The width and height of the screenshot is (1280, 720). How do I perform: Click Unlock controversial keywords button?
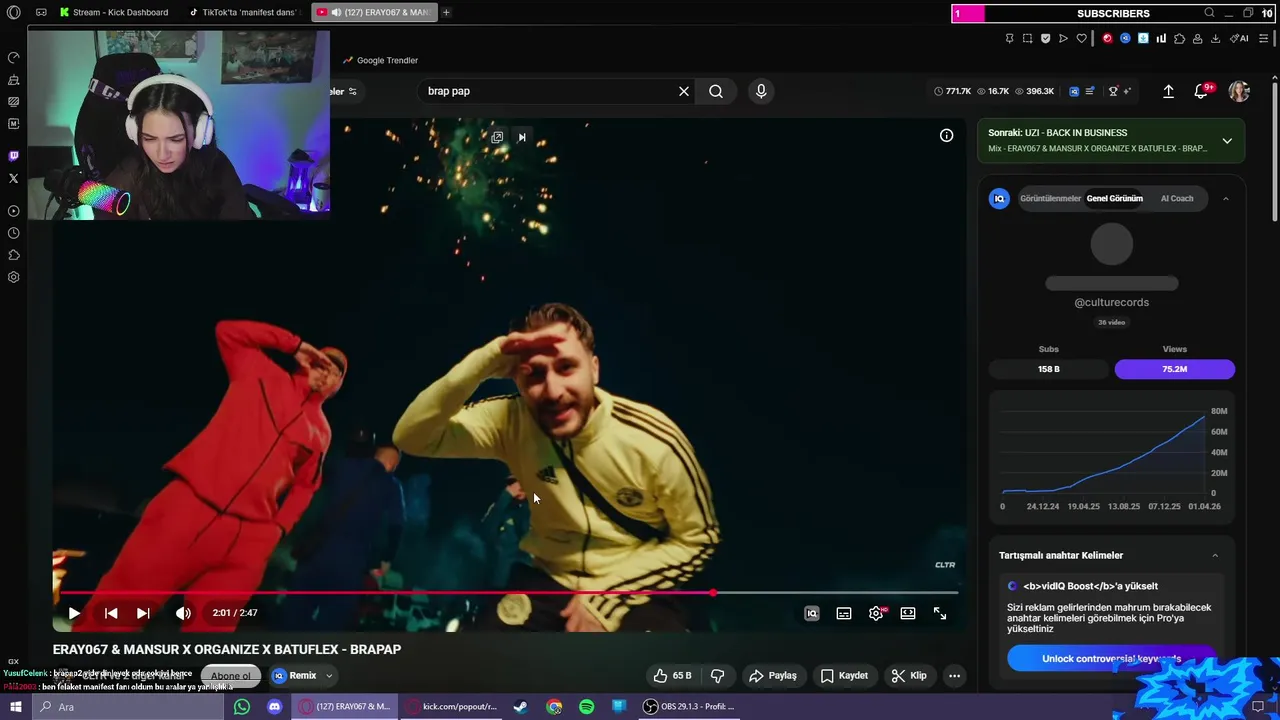coord(1111,658)
